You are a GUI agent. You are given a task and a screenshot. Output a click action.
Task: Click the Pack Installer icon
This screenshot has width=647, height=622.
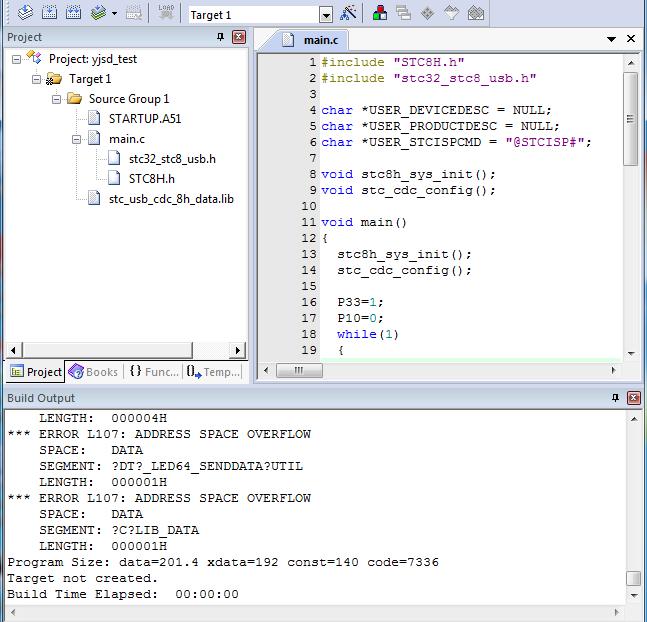[476, 13]
